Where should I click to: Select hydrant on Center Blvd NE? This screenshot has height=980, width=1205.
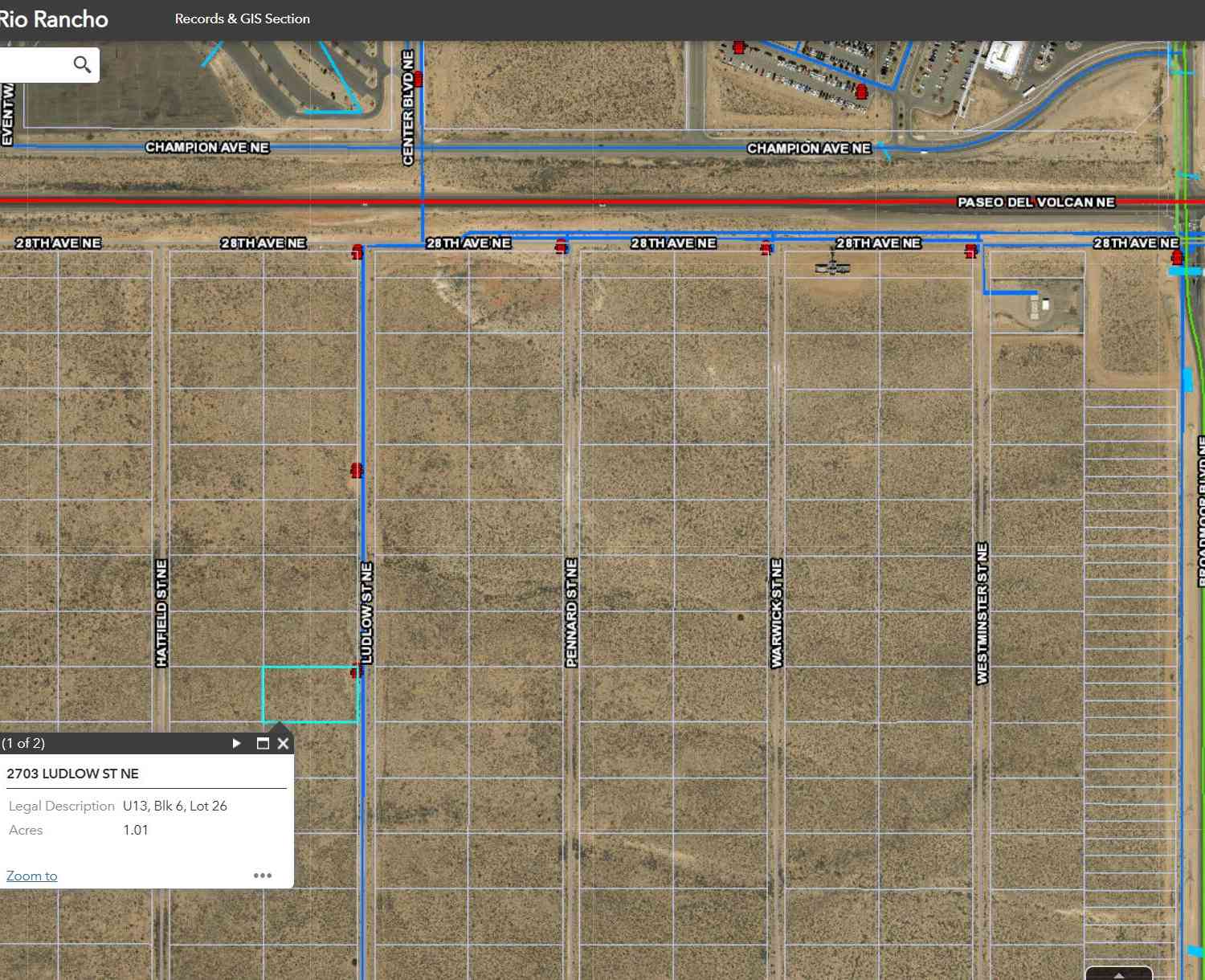[x=418, y=79]
